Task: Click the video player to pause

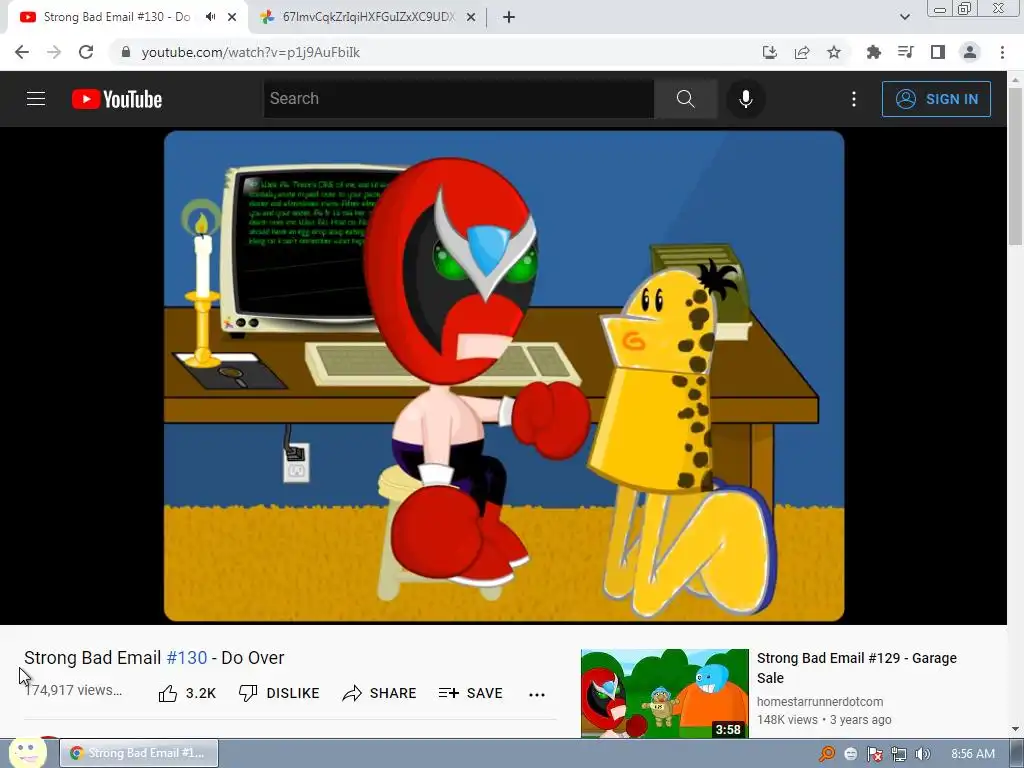Action: click(x=504, y=376)
